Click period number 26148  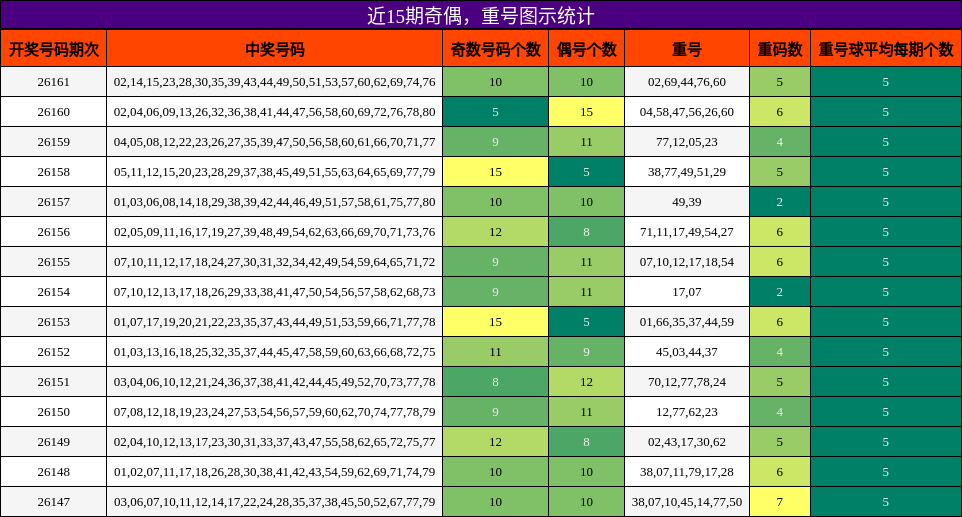pos(53,472)
